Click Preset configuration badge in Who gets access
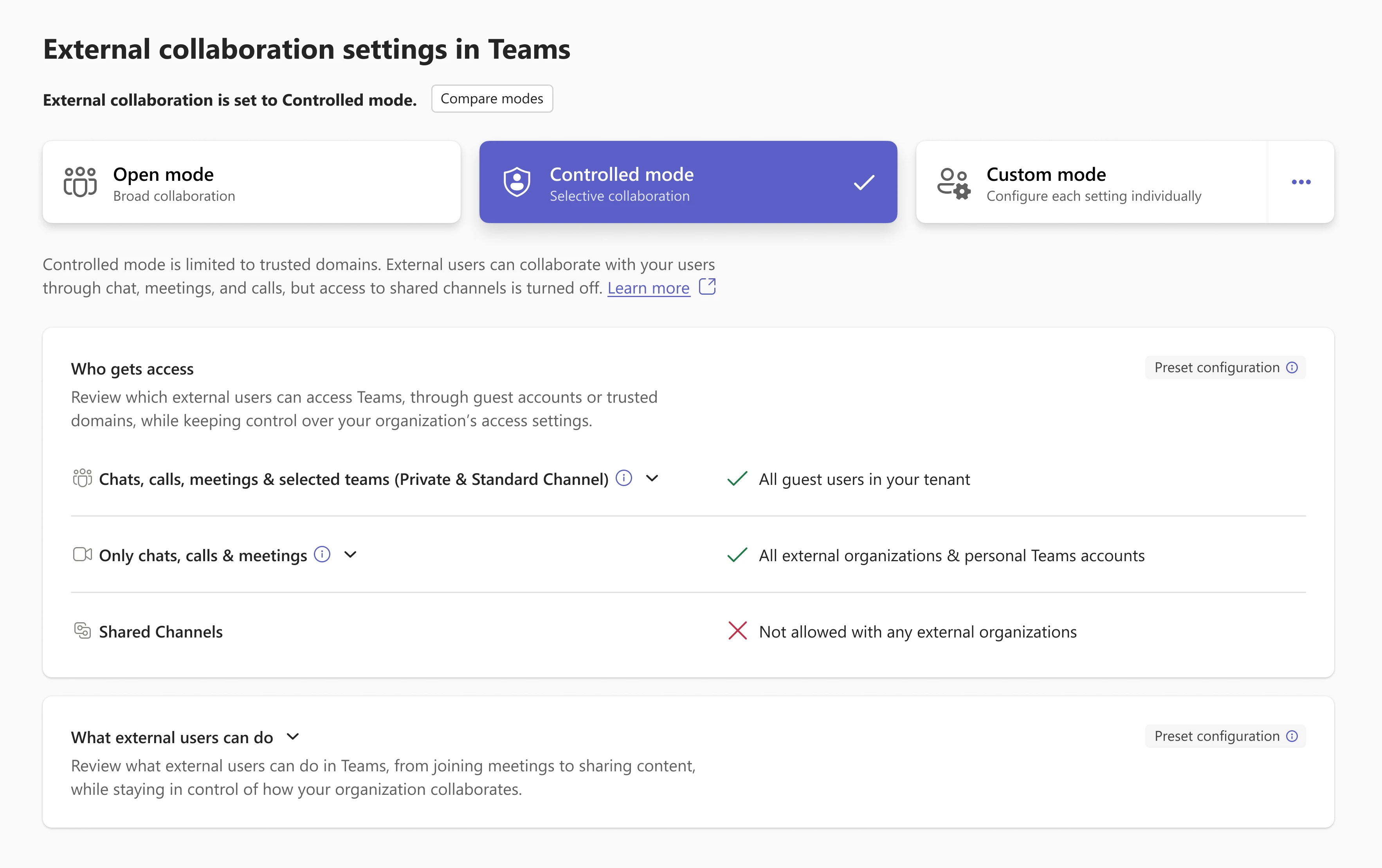 point(1225,368)
